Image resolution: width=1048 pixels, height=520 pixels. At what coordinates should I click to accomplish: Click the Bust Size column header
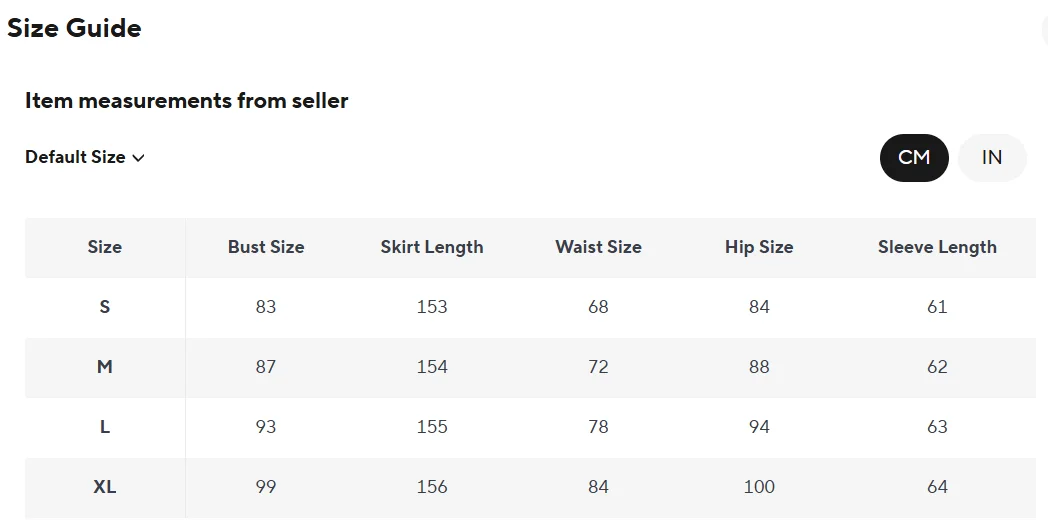266,247
